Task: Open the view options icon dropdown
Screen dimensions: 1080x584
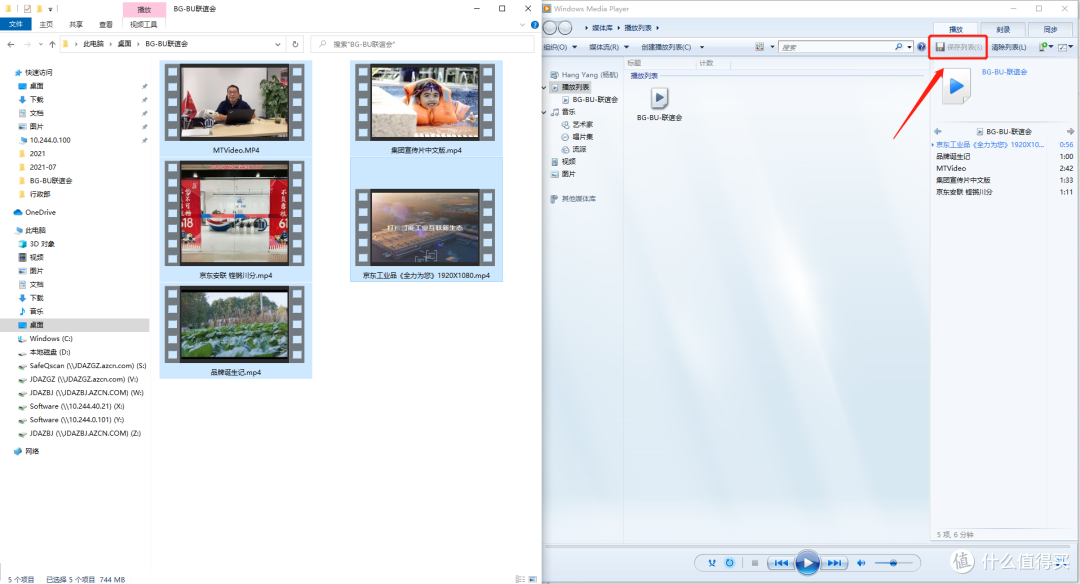Action: click(763, 47)
